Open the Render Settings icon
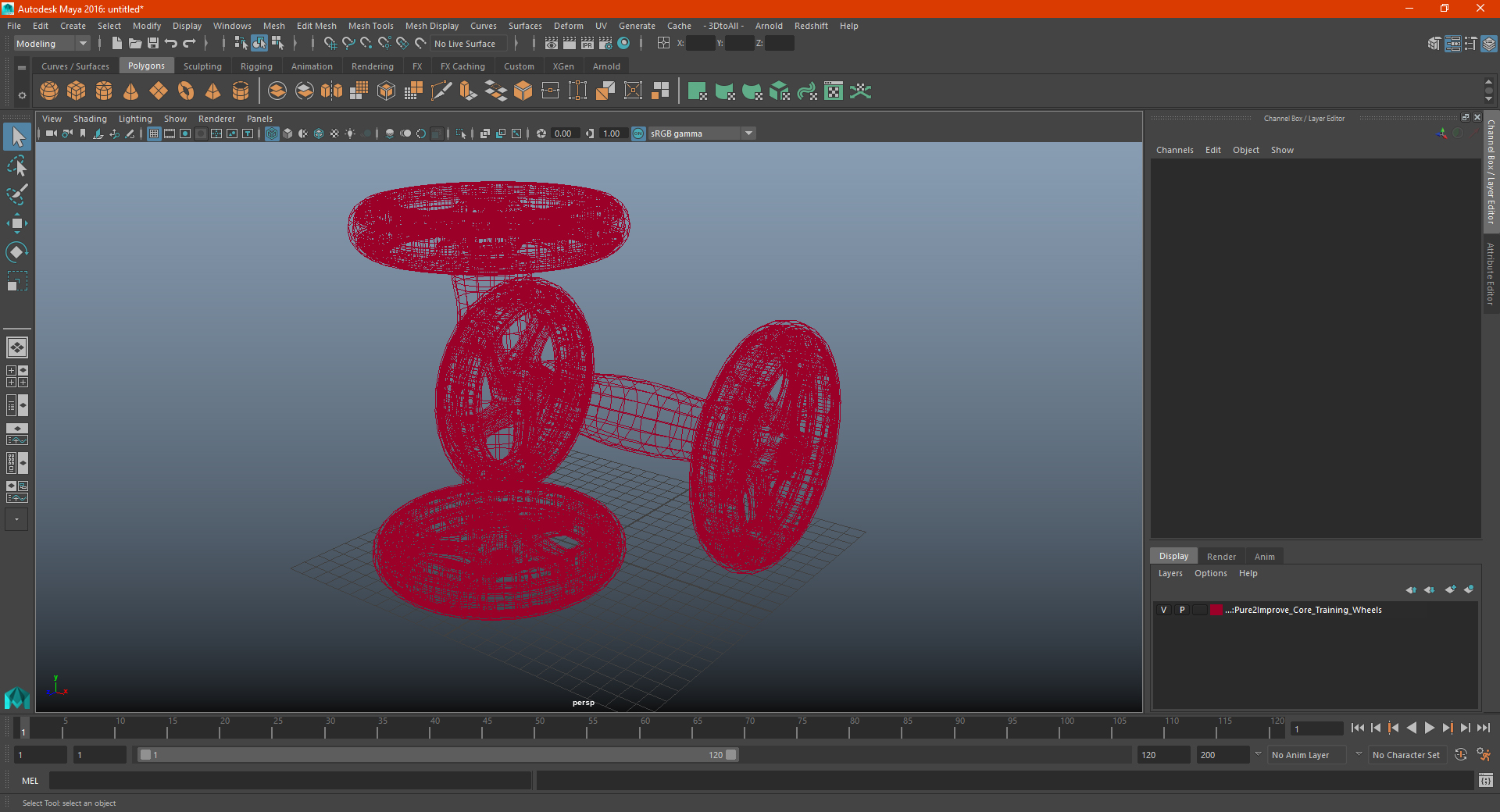 [605, 44]
